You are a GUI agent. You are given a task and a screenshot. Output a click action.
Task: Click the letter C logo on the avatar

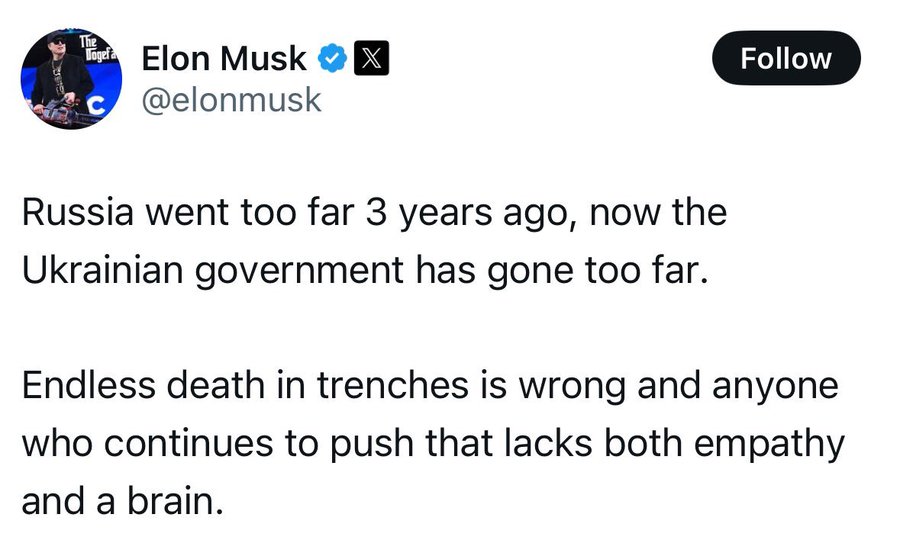click(x=98, y=106)
